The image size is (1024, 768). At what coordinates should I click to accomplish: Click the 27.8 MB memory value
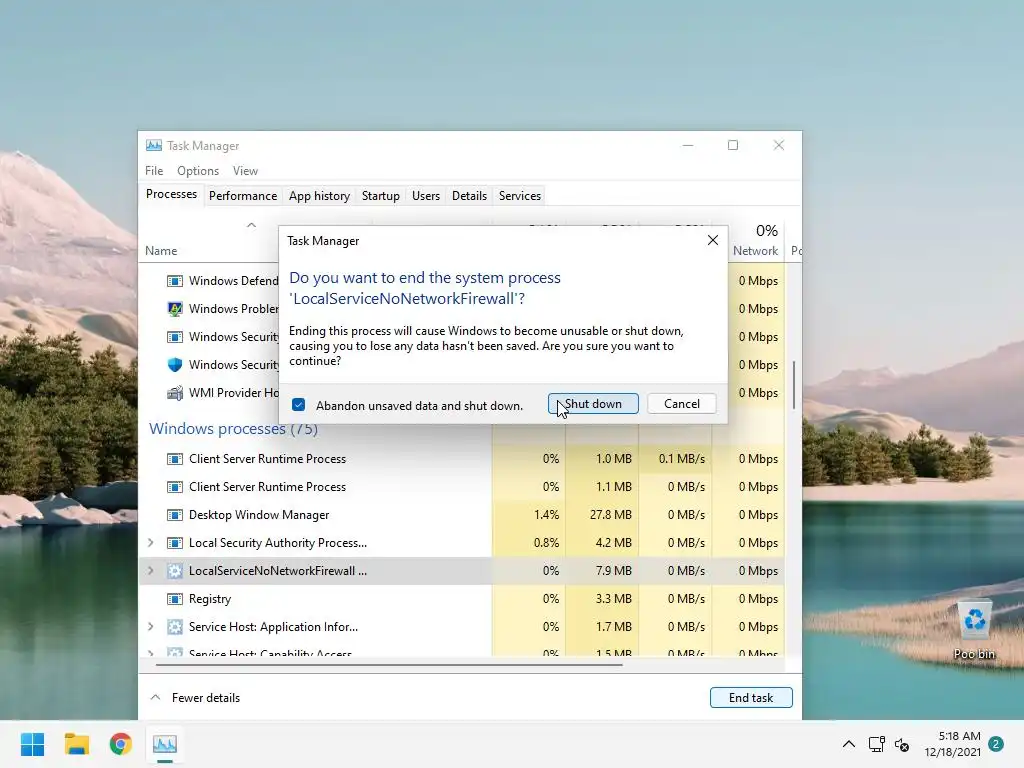611,515
